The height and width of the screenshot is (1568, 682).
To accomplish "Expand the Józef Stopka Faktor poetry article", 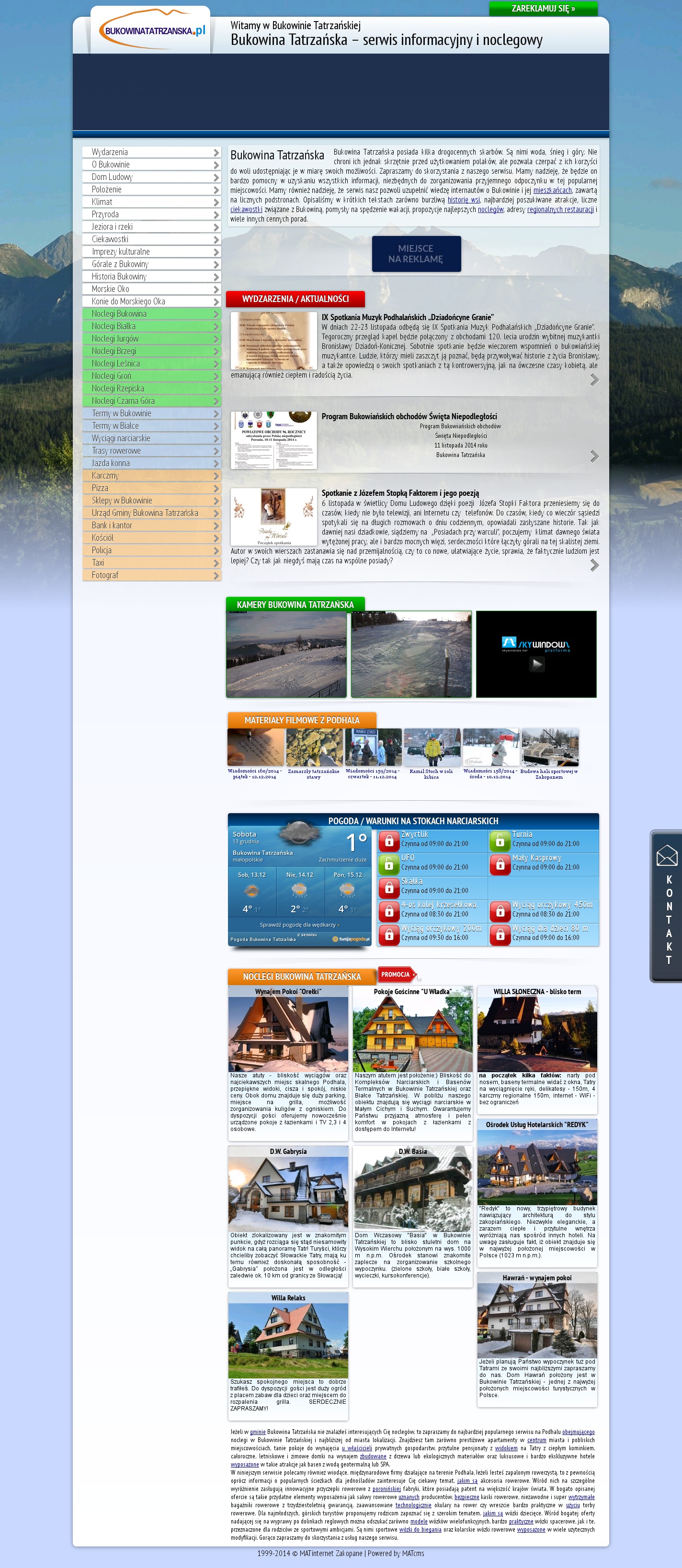I will pyautogui.click(x=594, y=565).
